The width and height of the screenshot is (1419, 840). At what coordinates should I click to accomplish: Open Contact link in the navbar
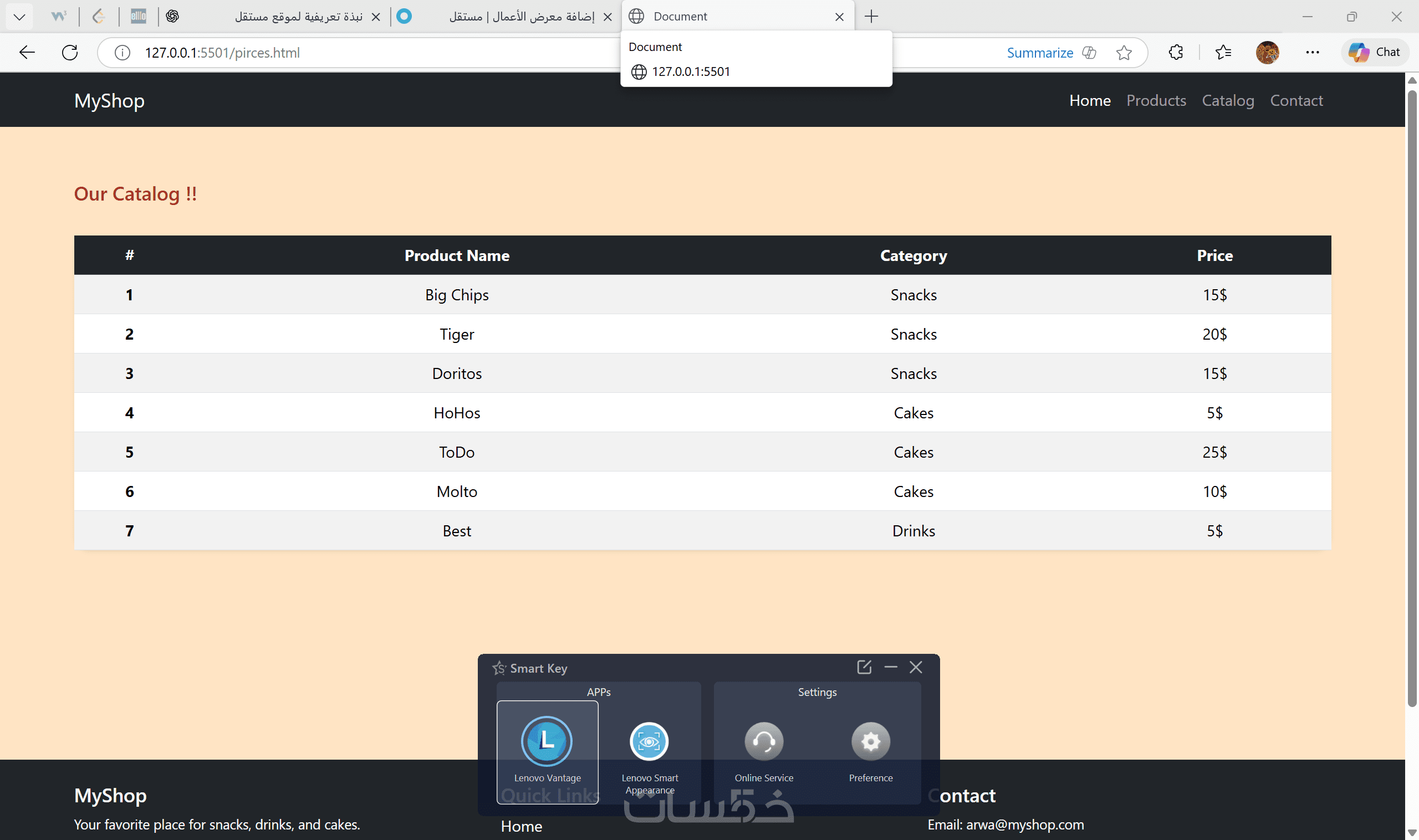pos(1296,101)
